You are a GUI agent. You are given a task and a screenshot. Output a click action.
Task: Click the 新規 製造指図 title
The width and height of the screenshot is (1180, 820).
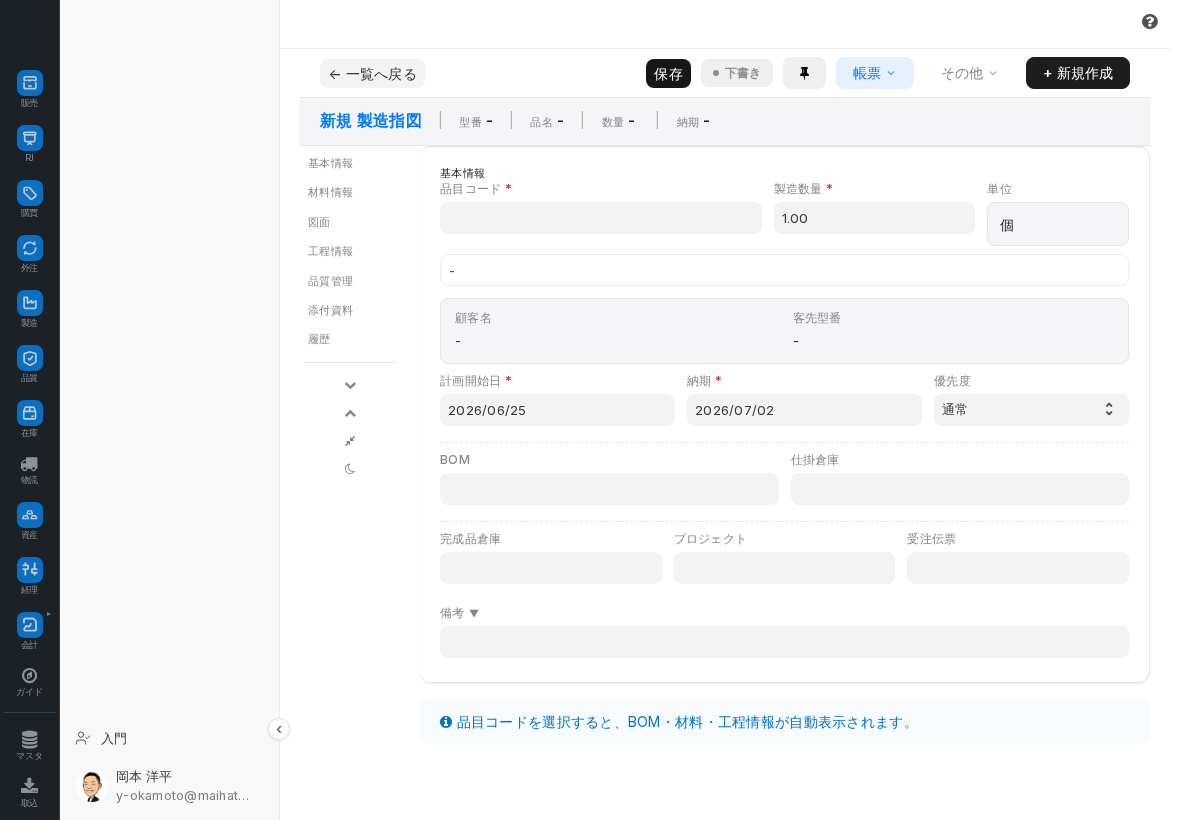pos(370,121)
